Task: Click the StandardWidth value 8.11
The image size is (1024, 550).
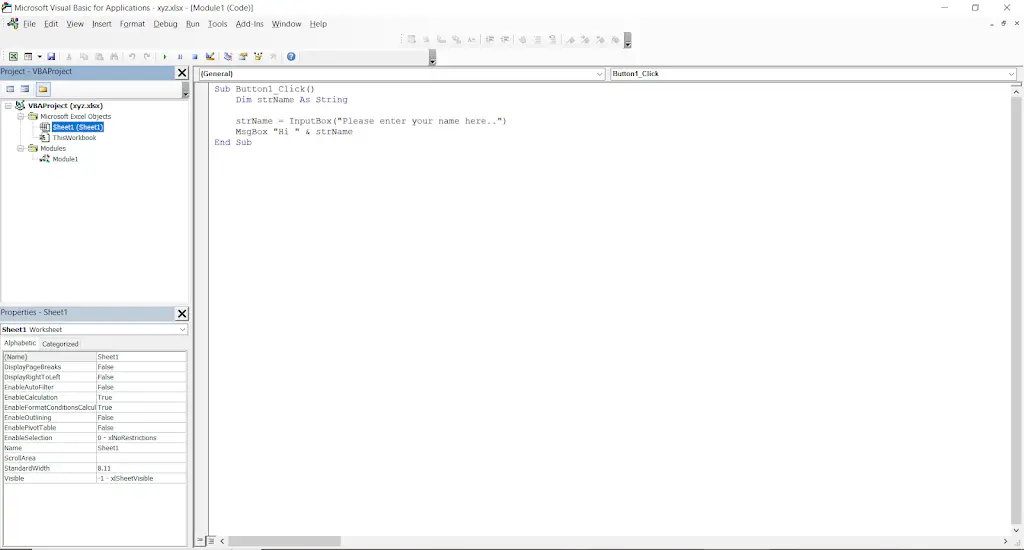Action: (141, 468)
